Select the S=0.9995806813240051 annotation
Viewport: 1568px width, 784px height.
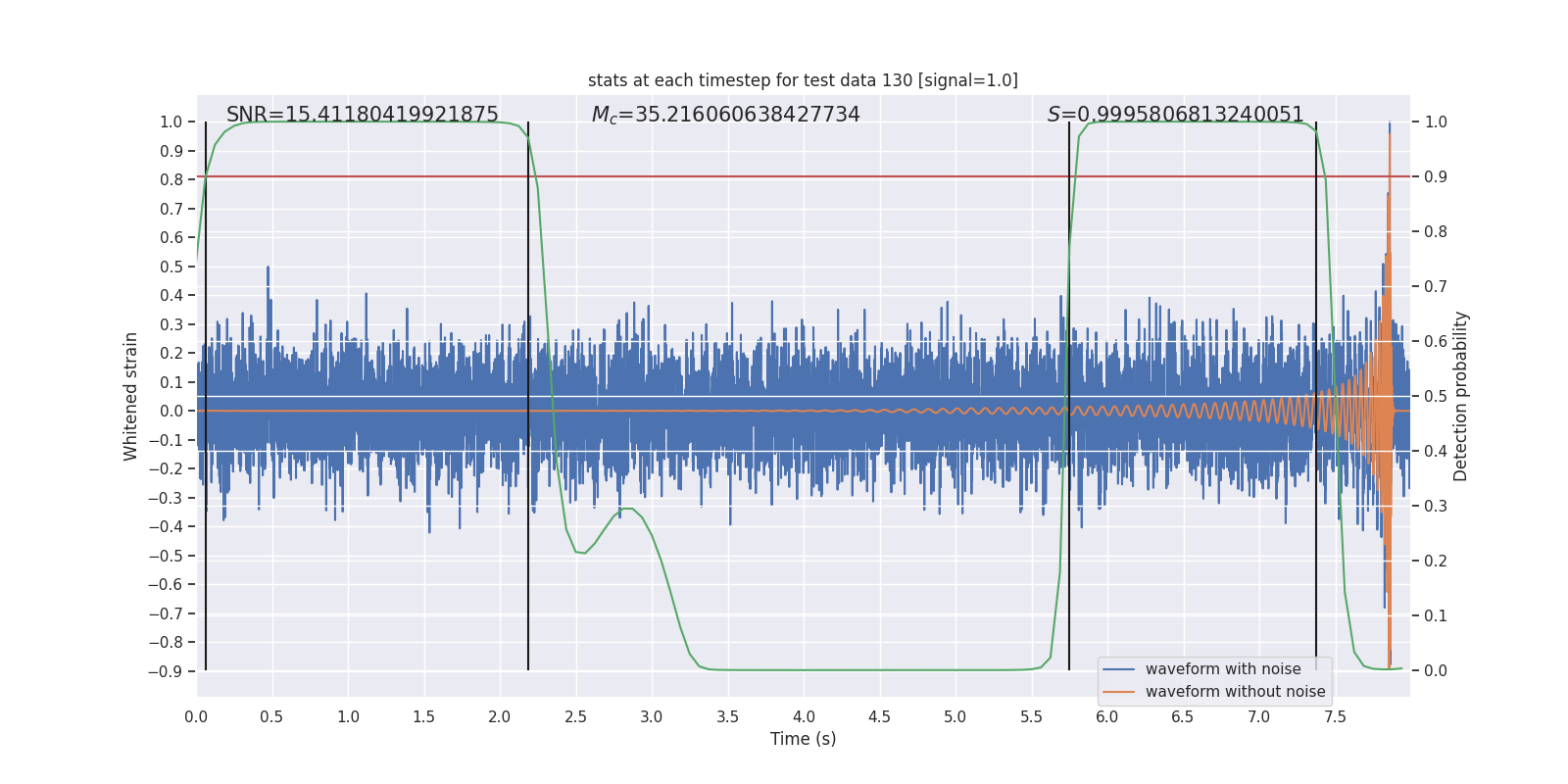(1176, 115)
